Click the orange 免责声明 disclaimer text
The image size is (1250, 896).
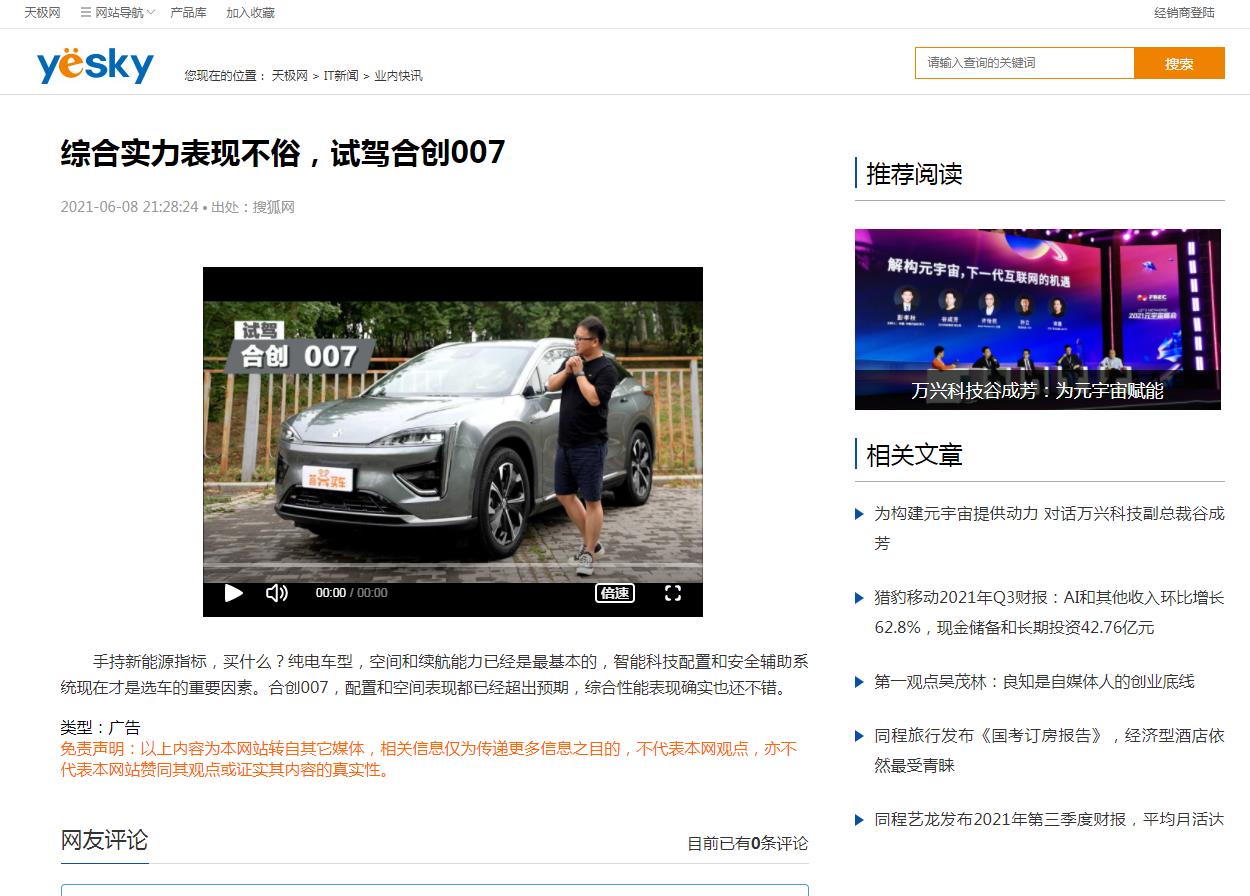coord(429,759)
